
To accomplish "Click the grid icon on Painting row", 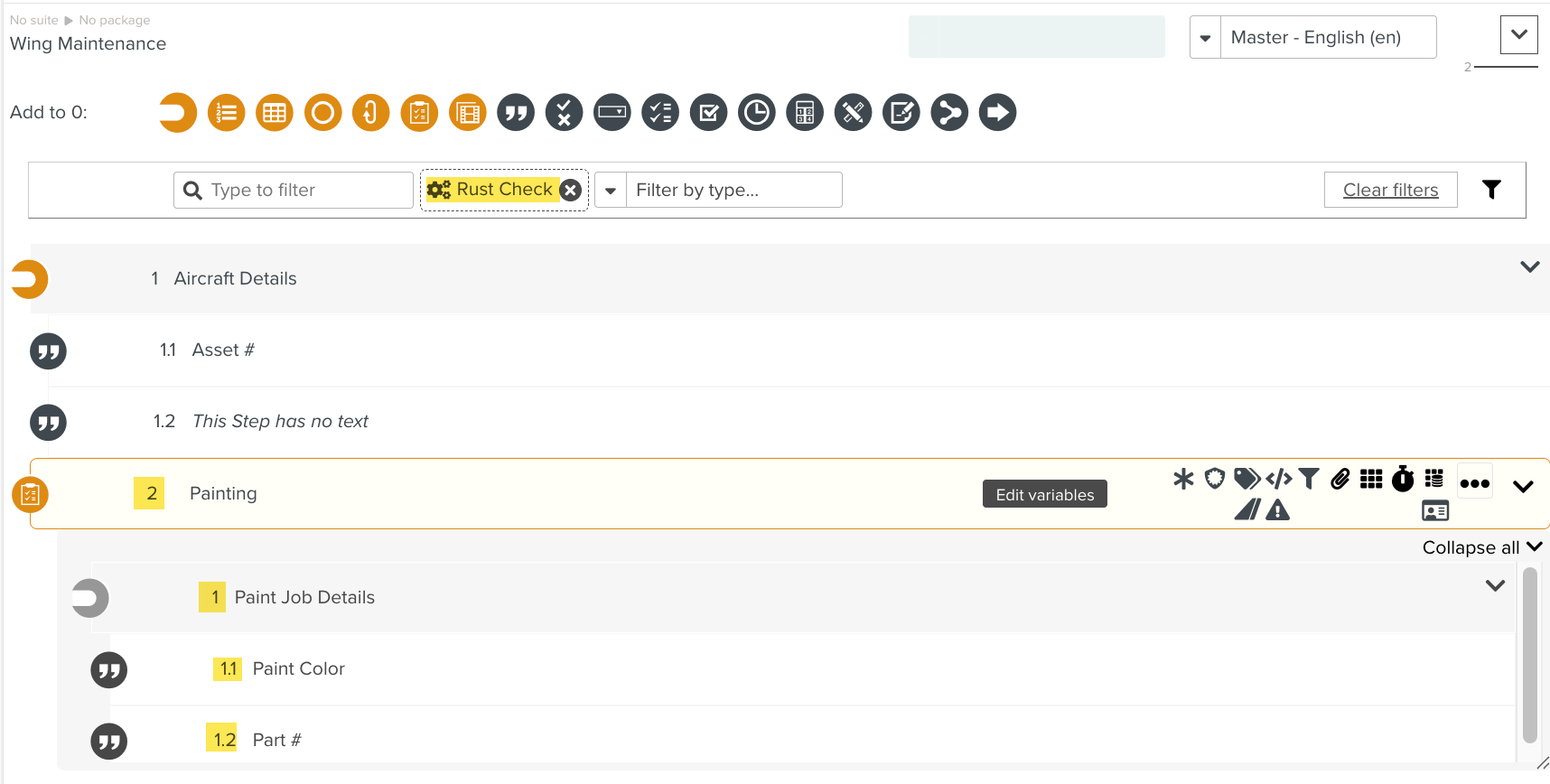I will point(1371,479).
